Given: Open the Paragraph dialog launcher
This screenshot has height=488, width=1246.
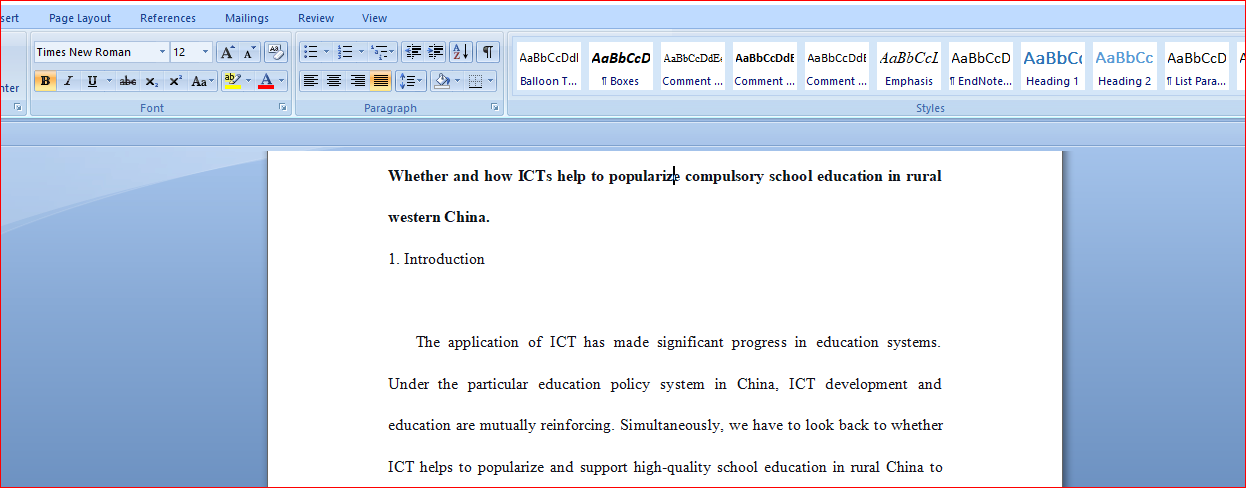Looking at the screenshot, I should 495,107.
